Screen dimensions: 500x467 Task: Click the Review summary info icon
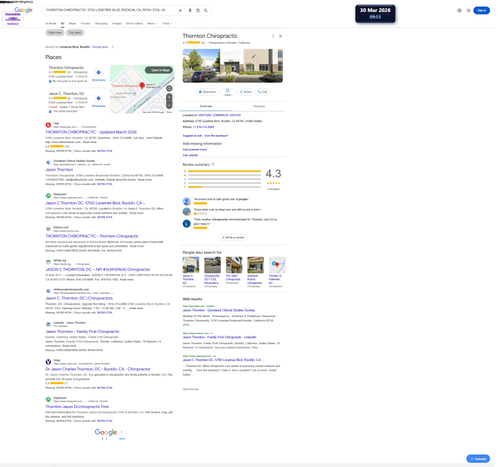pos(213,164)
